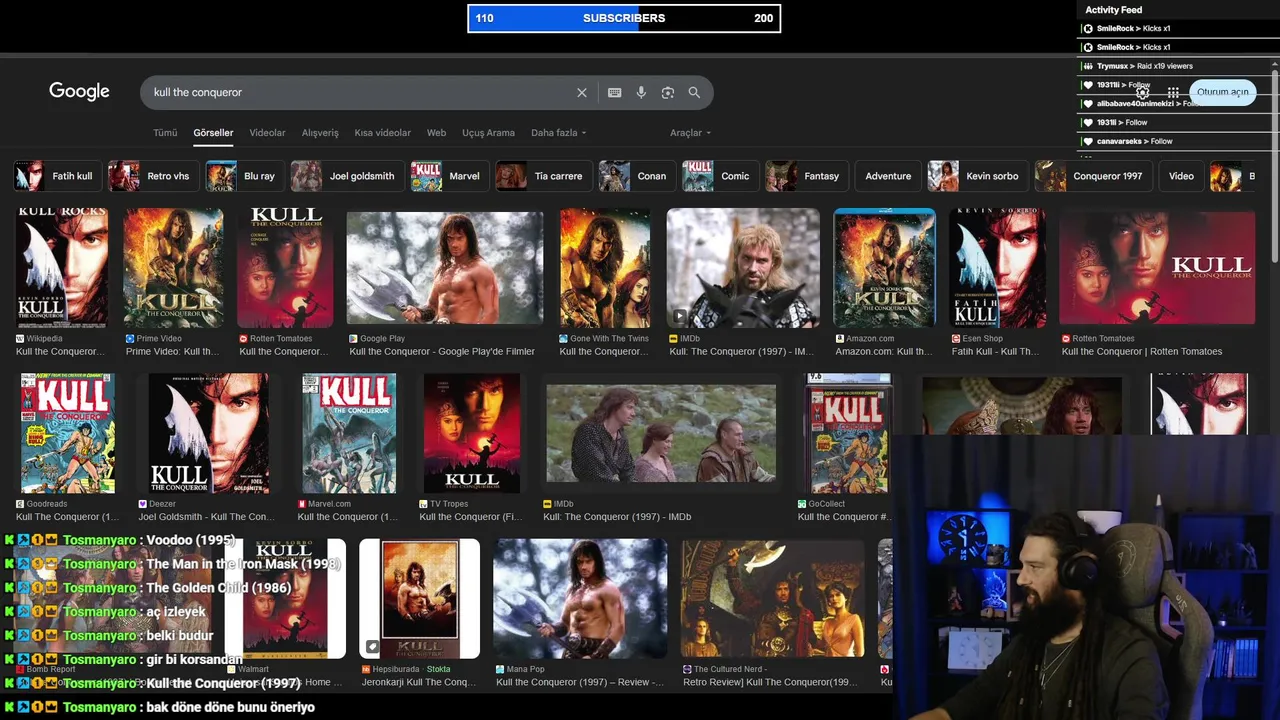Viewport: 1280px width, 720px height.
Task: Open the Alışveriş tab
Action: (320, 132)
